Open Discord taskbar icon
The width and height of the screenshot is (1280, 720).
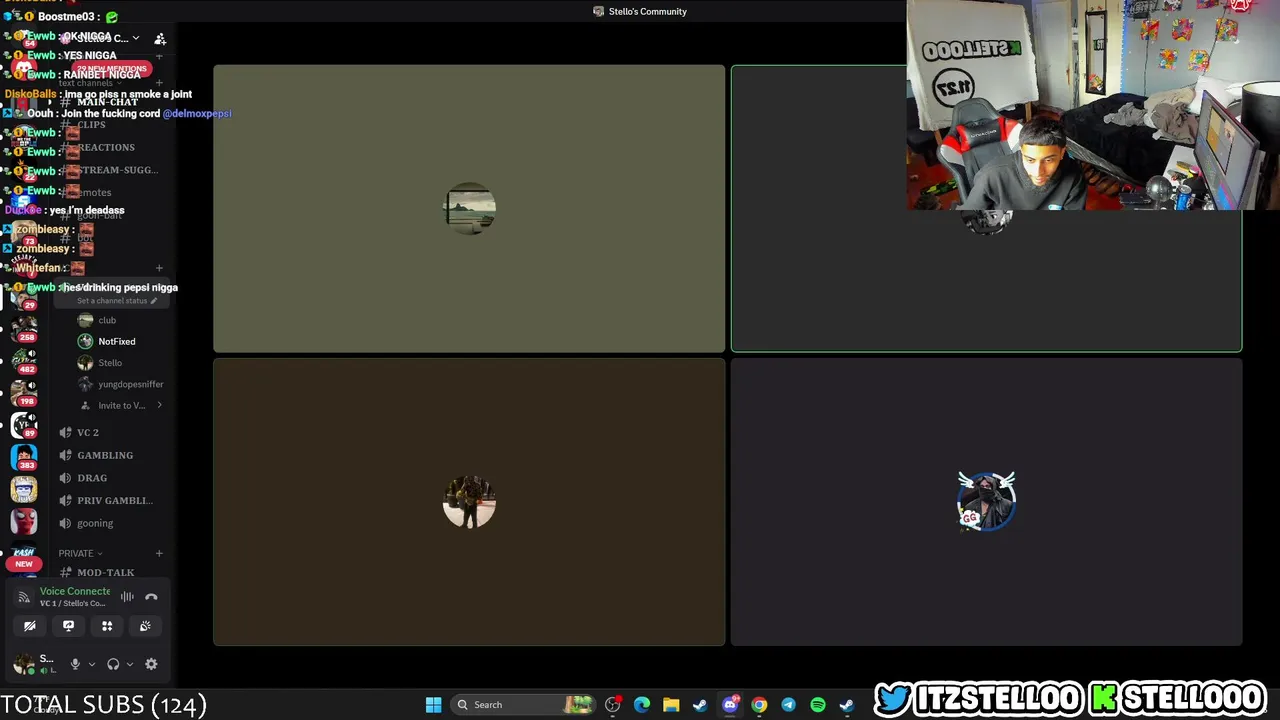(730, 705)
